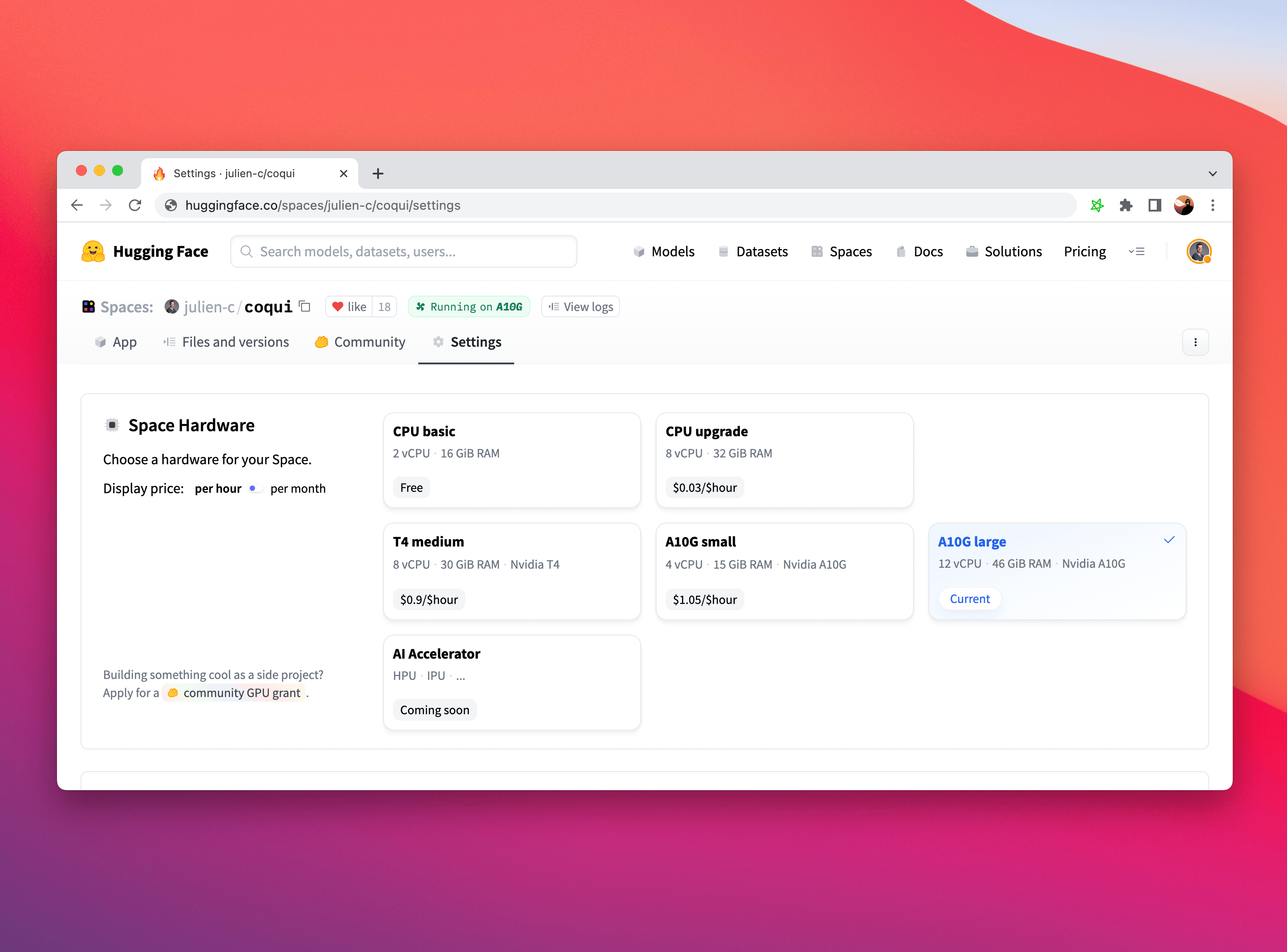This screenshot has height=952, width=1287.
Task: Select the CPU basic hardware option
Action: coord(511,460)
